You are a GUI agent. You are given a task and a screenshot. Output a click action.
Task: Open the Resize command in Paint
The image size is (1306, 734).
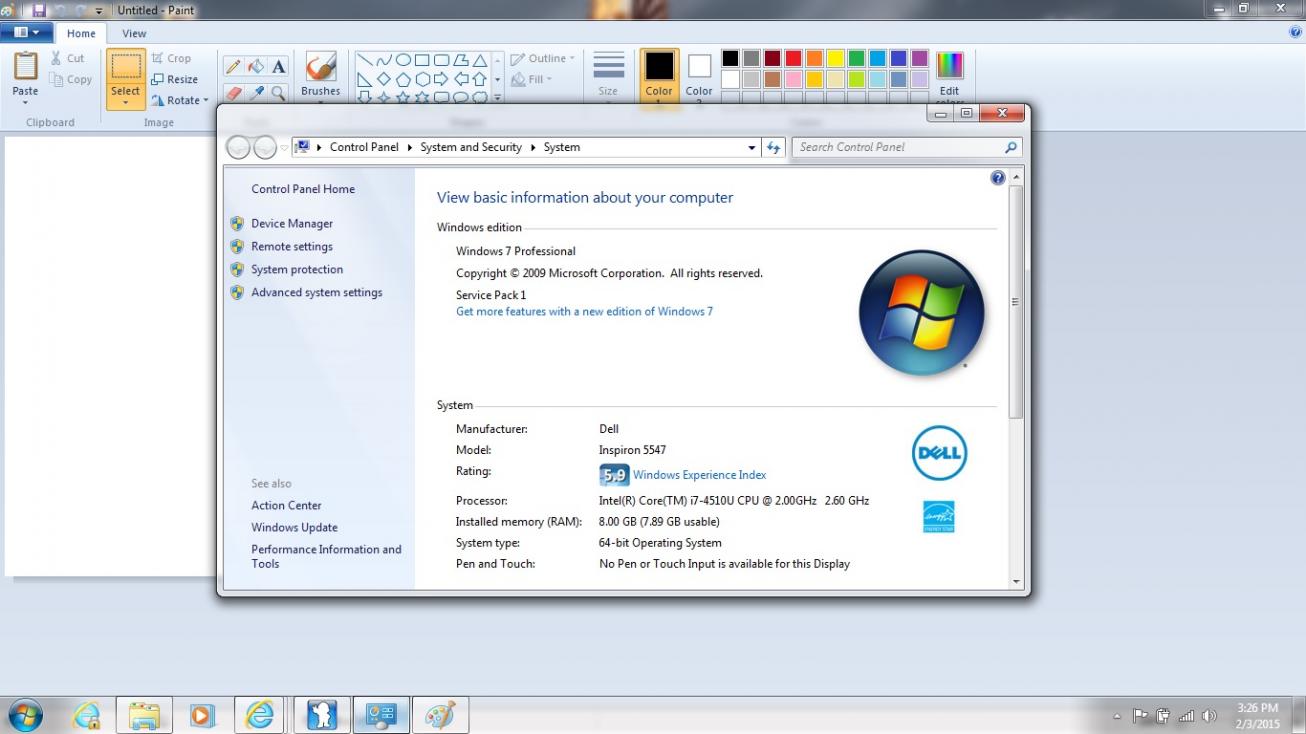tap(174, 79)
